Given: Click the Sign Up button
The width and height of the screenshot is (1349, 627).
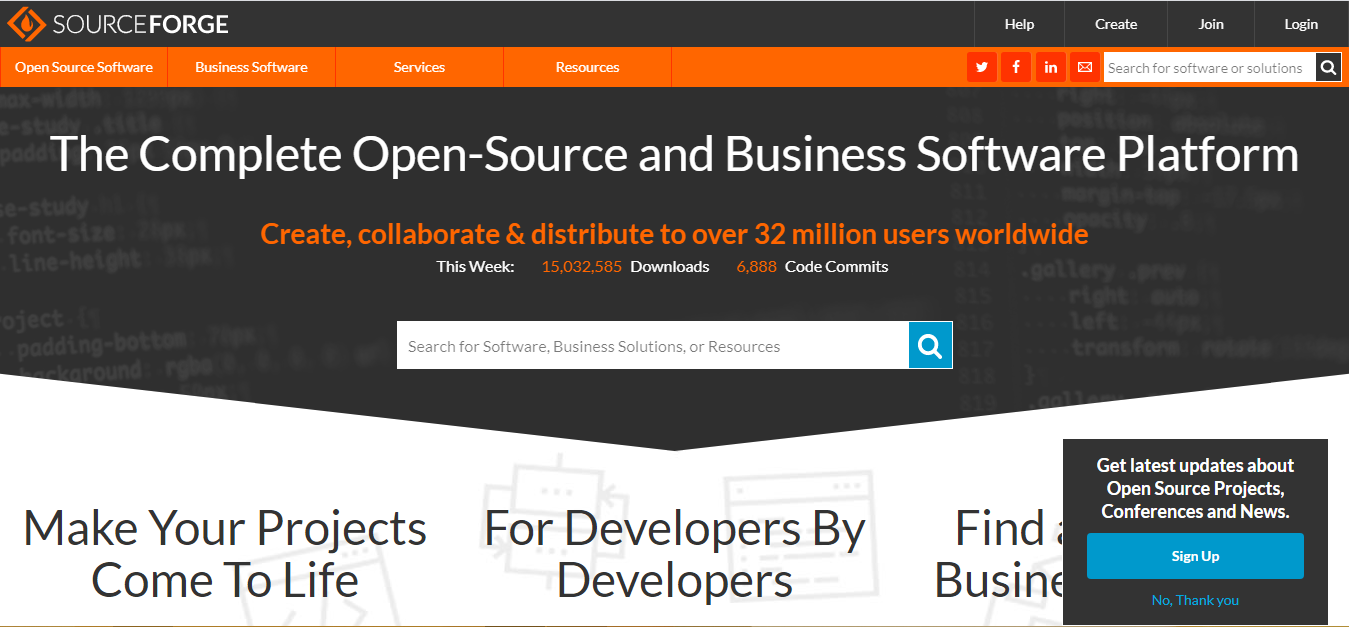Looking at the screenshot, I should point(1194,555).
